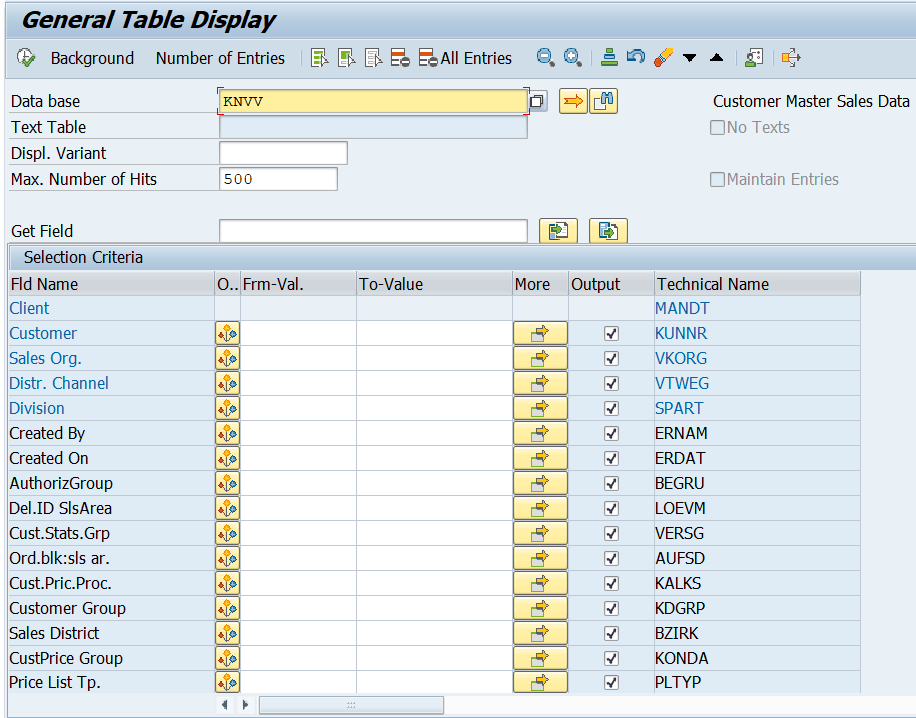Click To-Value cell for Sales Org. row
Screen dimensions: 916x718
434,359
